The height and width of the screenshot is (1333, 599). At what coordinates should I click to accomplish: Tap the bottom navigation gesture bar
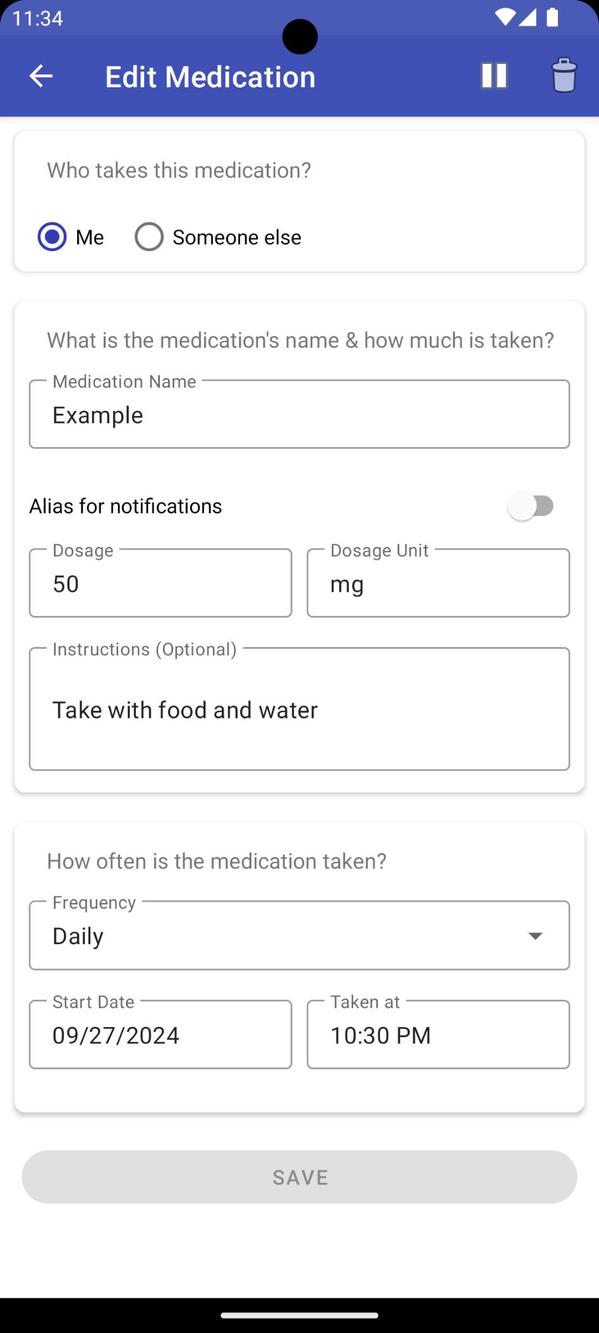(x=299, y=1315)
